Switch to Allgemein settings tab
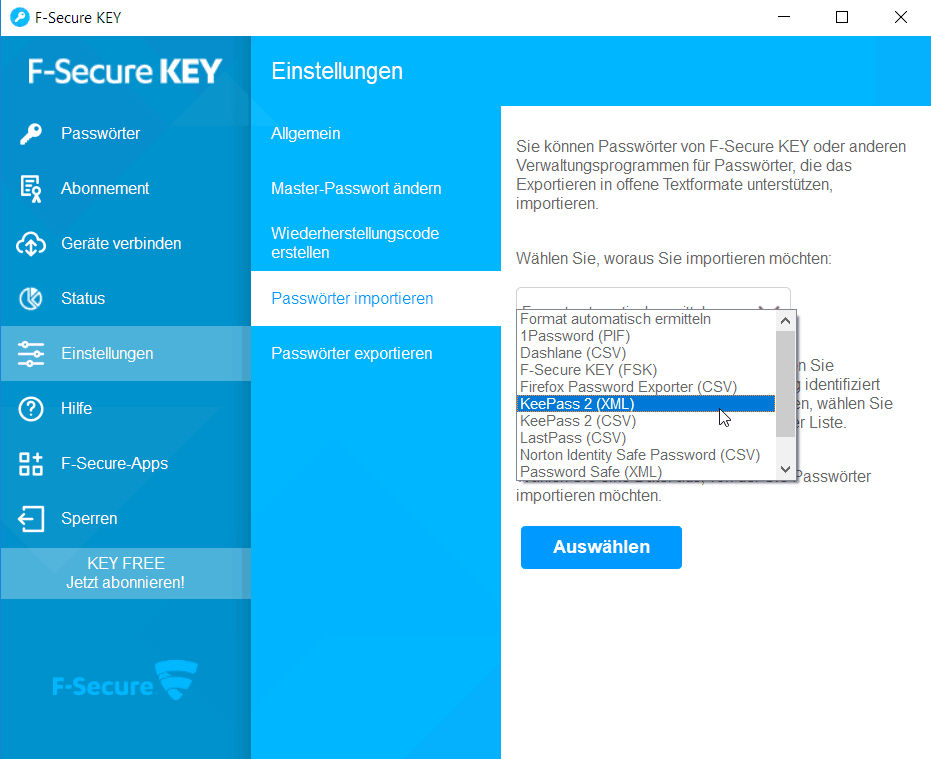 point(376,134)
